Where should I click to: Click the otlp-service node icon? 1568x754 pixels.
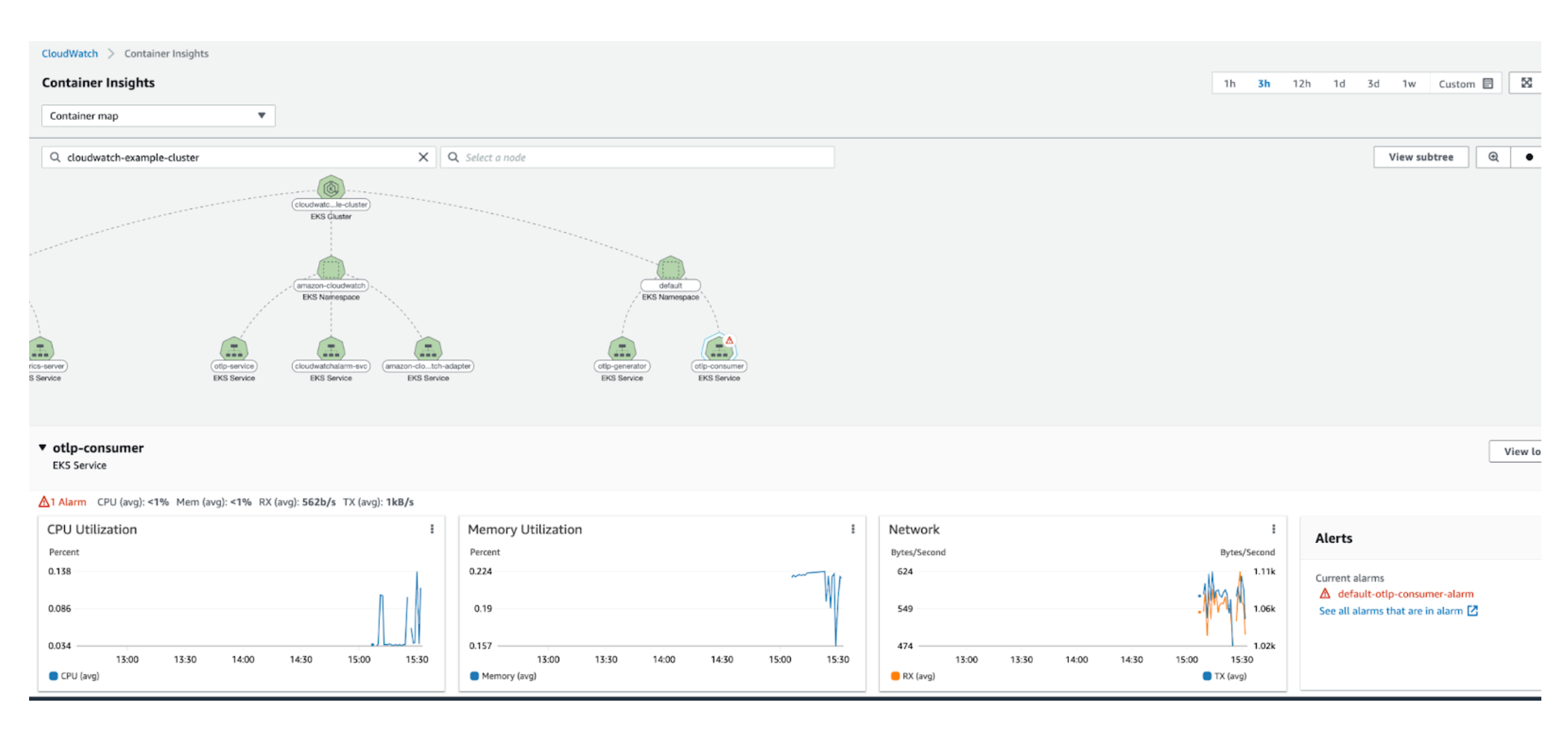(234, 349)
